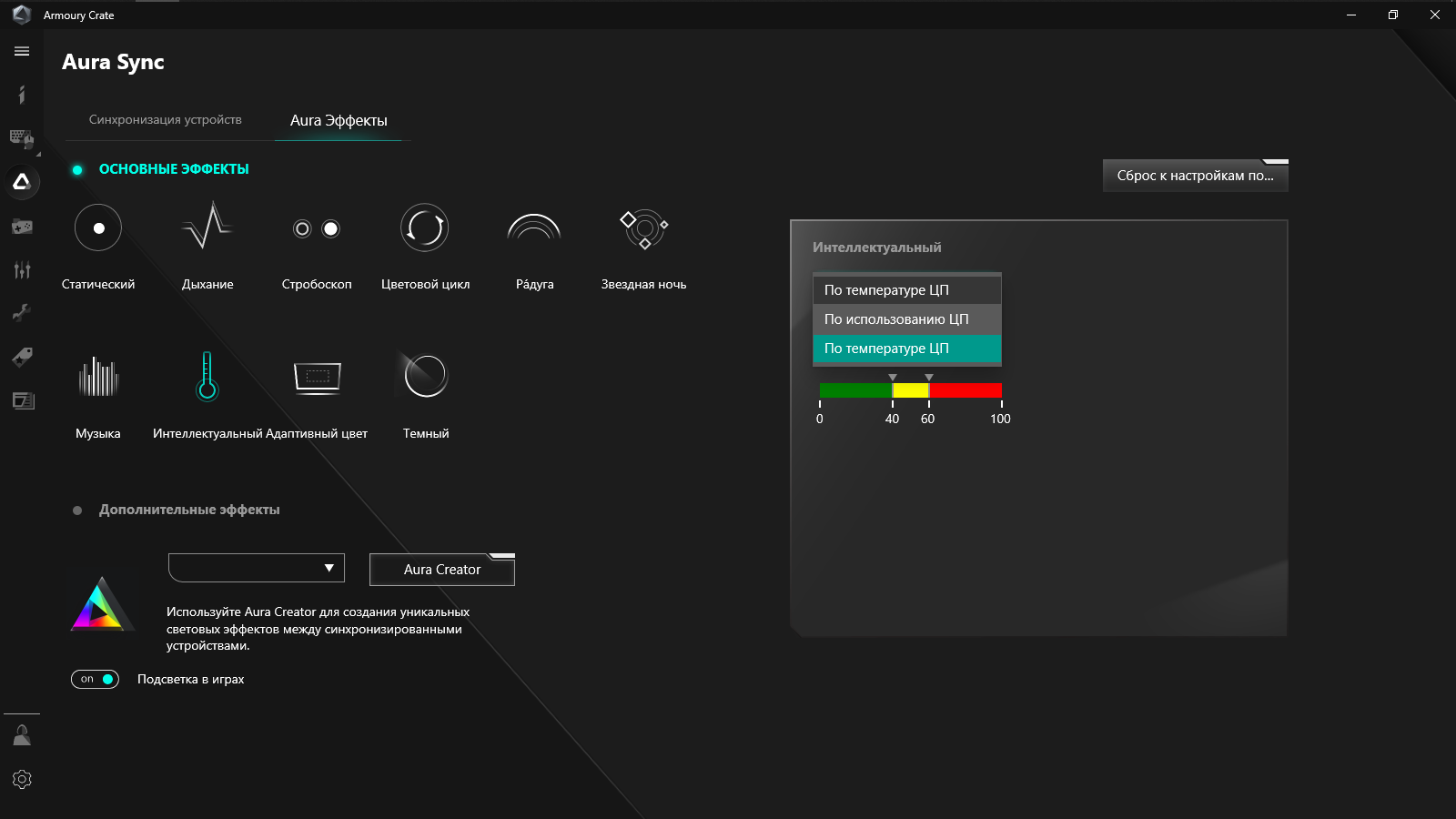Open the Scenario Profiles sliders sidebar icon
1456x819 pixels.
click(22, 269)
